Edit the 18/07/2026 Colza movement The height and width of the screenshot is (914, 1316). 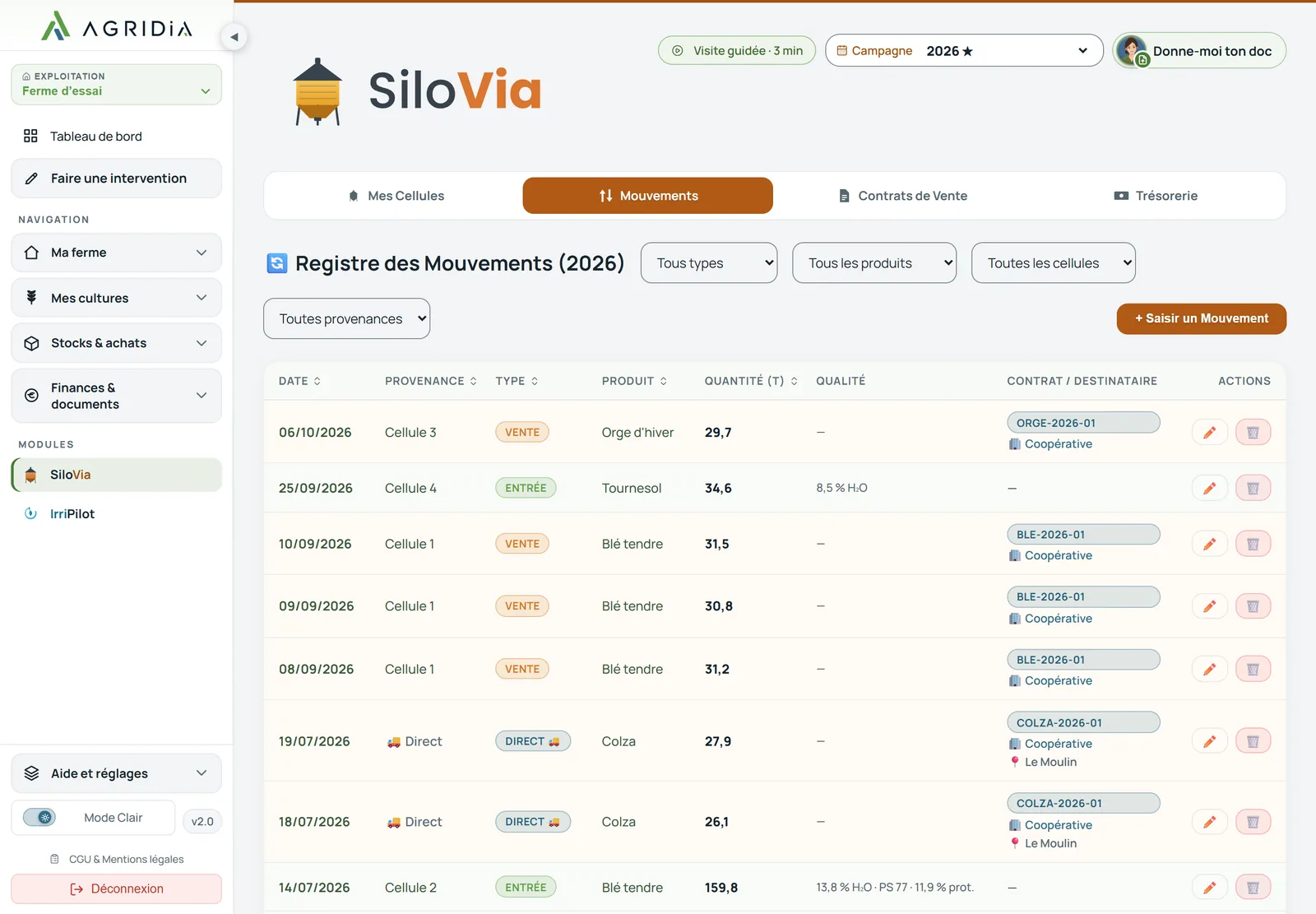coord(1209,822)
